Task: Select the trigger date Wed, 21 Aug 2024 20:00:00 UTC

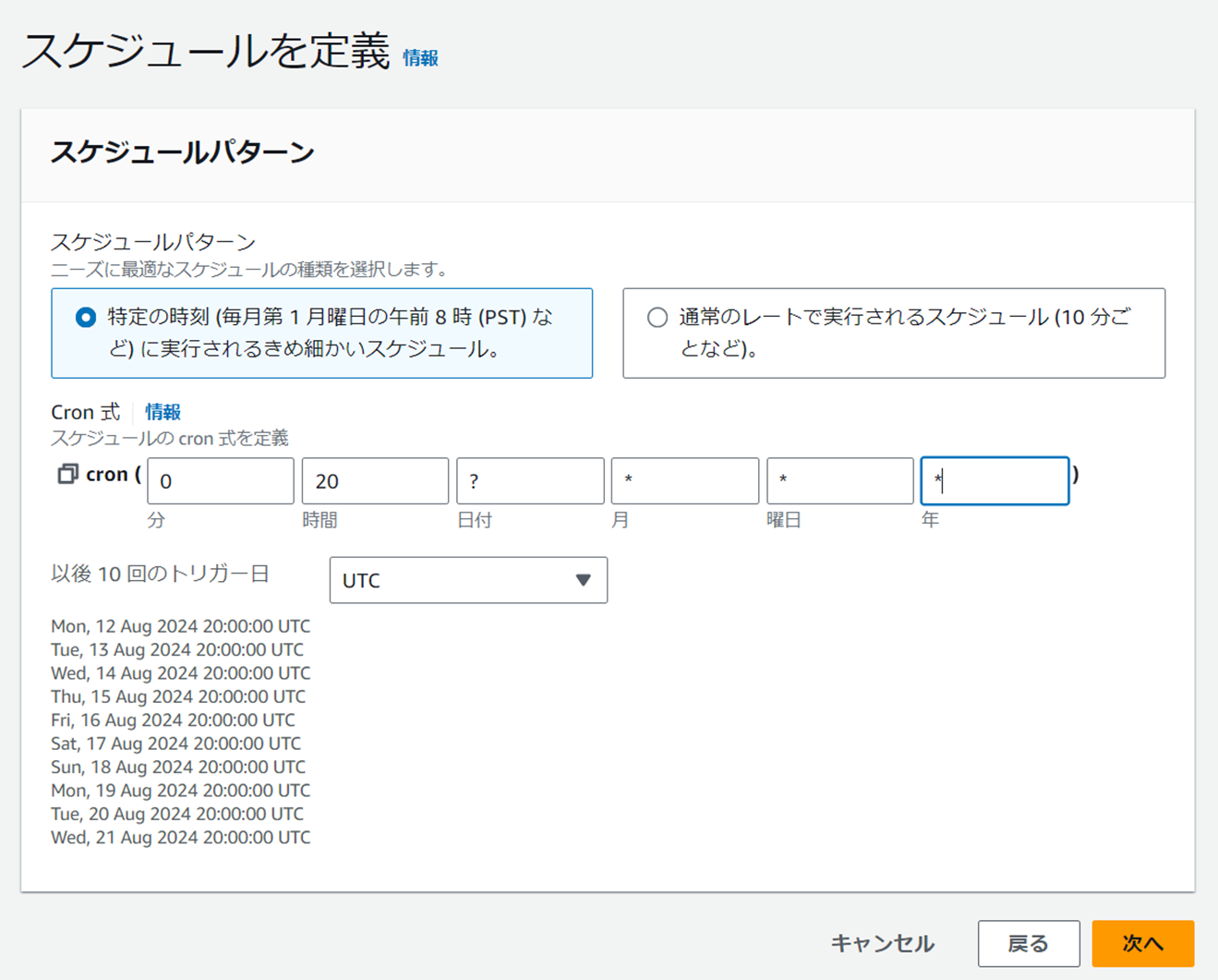Action: pos(180,838)
